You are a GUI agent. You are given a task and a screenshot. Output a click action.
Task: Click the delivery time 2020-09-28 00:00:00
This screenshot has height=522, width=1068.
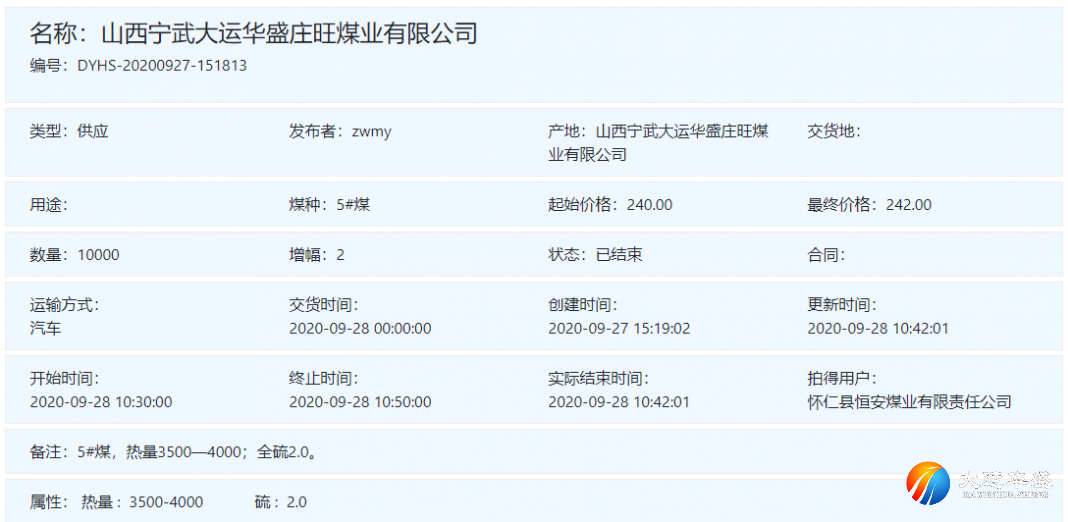click(360, 328)
